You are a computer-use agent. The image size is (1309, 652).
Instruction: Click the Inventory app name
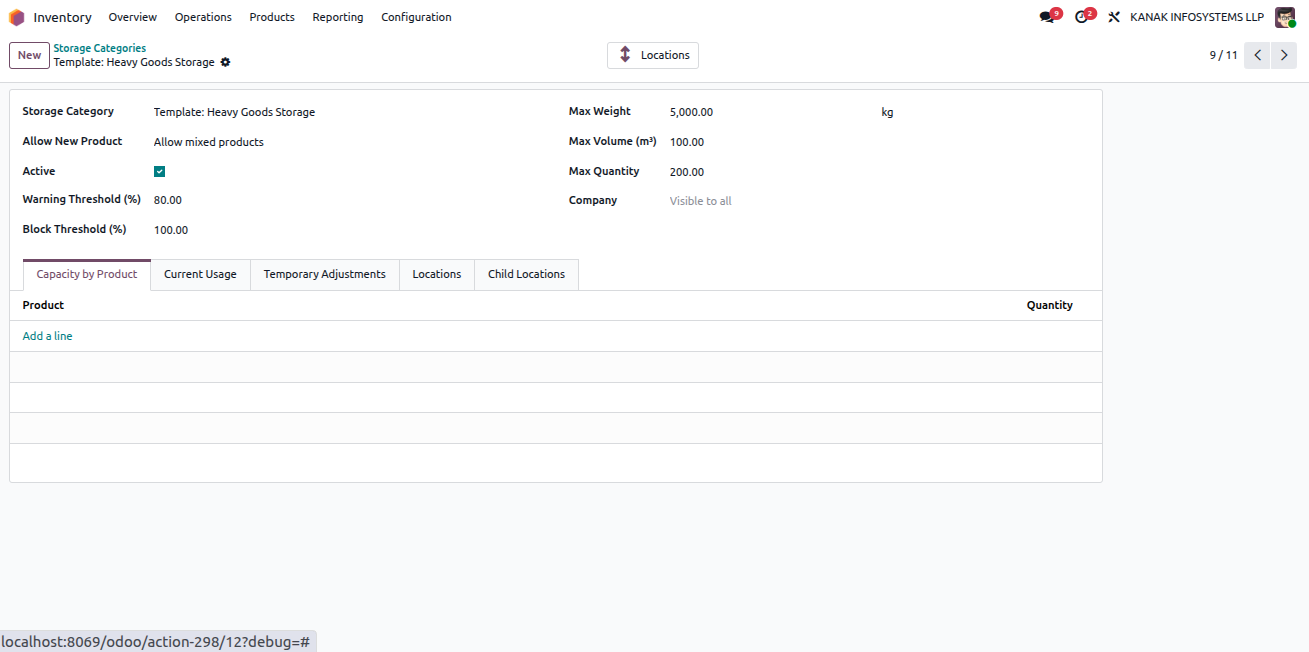tap(62, 17)
